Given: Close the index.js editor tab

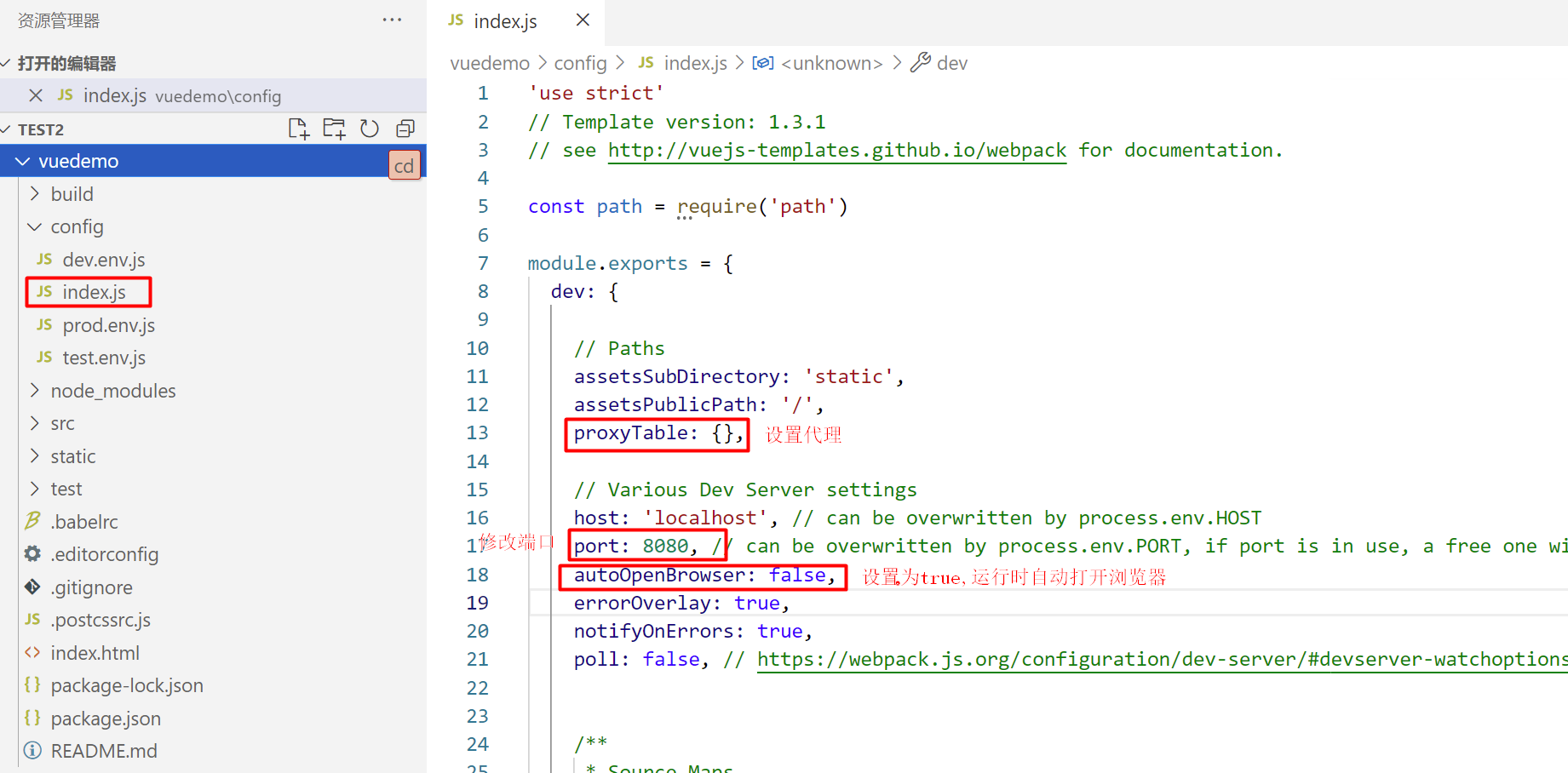Looking at the screenshot, I should click(x=583, y=20).
